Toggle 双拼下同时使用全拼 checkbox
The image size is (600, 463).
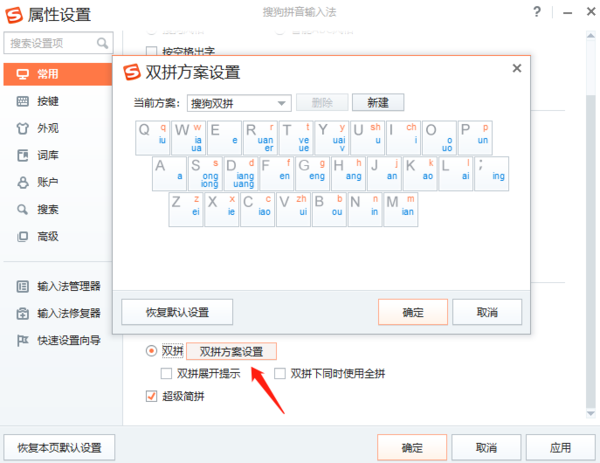click(x=280, y=374)
